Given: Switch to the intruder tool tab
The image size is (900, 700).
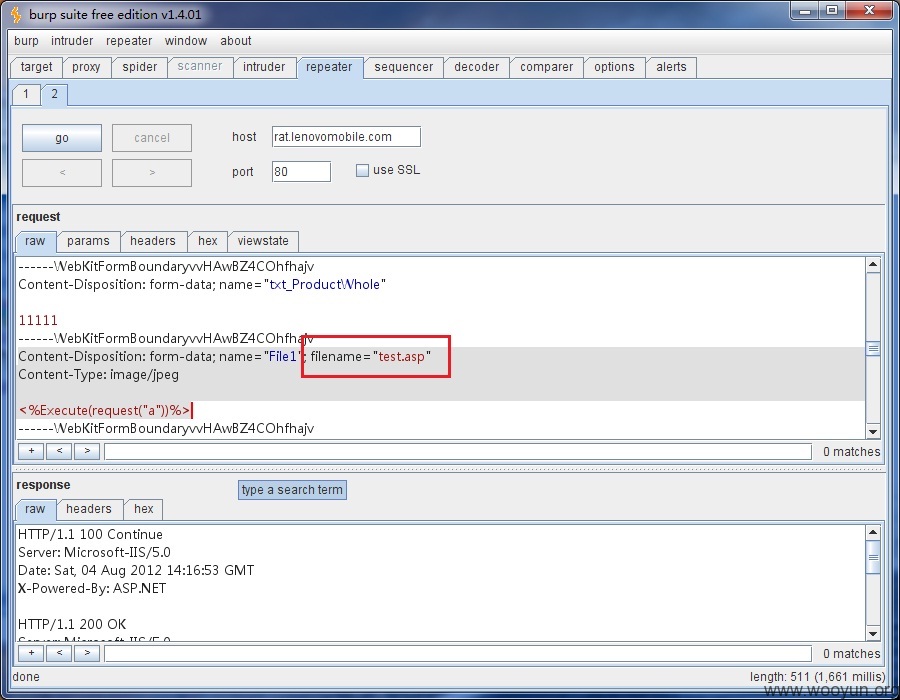Looking at the screenshot, I should point(264,67).
